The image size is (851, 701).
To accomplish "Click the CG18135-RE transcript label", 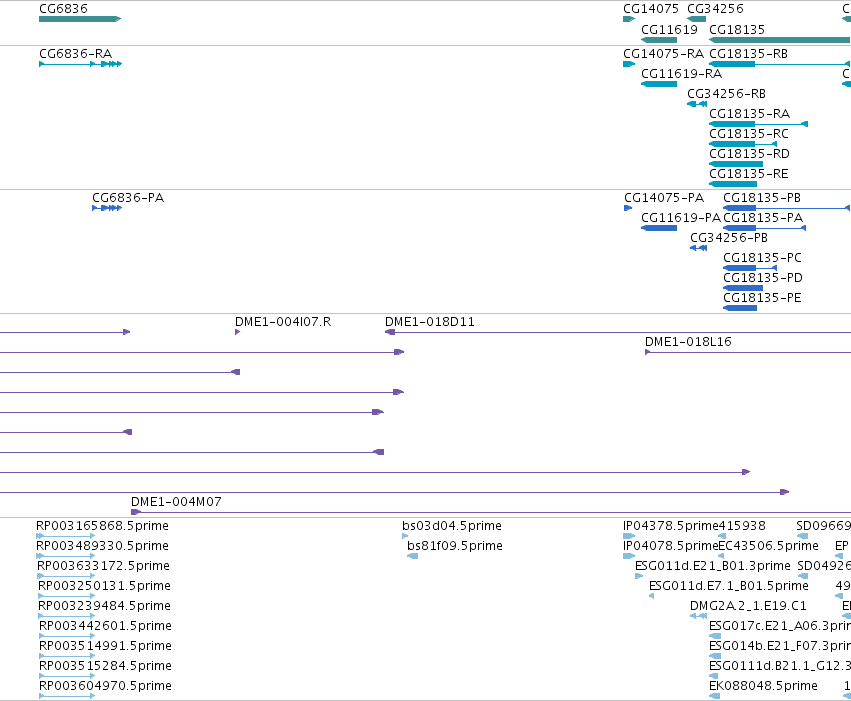I will point(749,174).
